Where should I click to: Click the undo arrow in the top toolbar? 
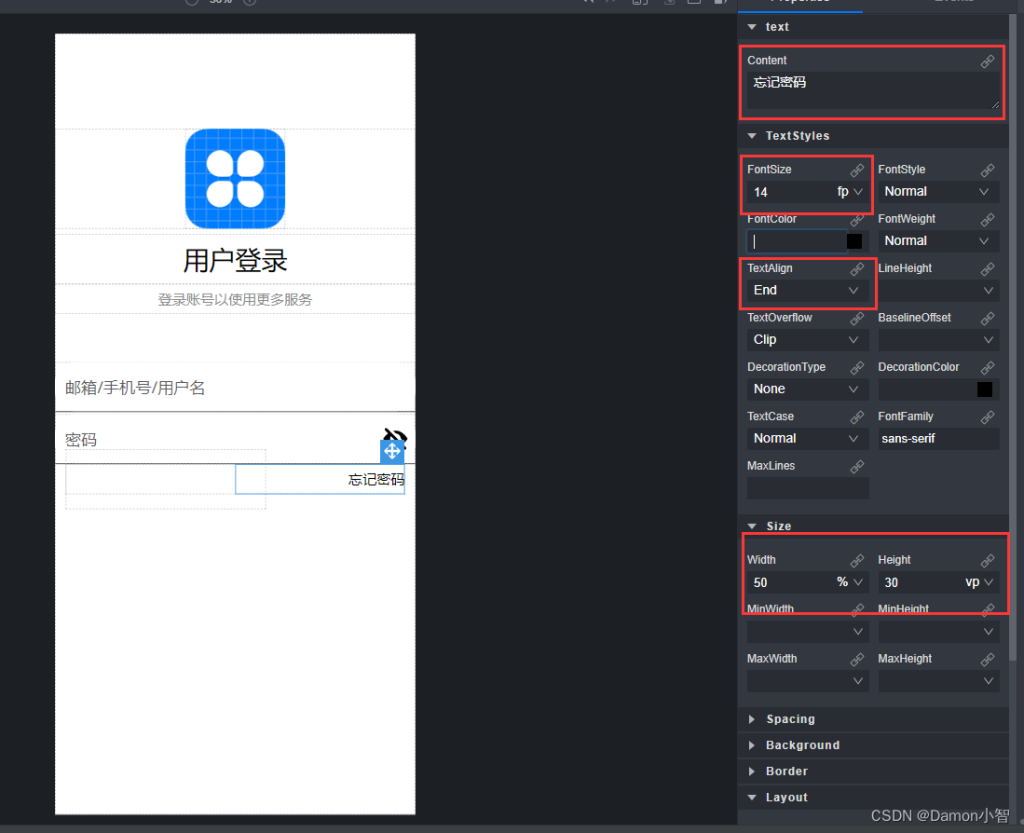pos(586,3)
